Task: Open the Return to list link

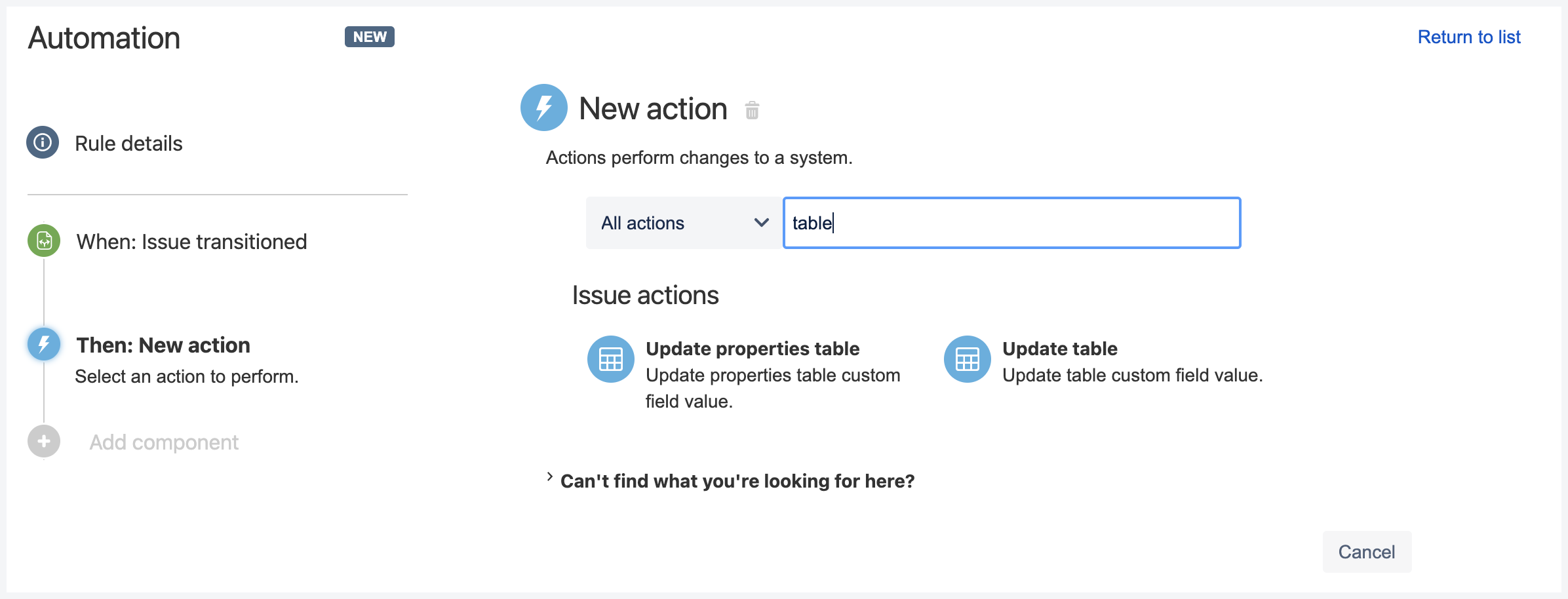Action: point(1470,37)
